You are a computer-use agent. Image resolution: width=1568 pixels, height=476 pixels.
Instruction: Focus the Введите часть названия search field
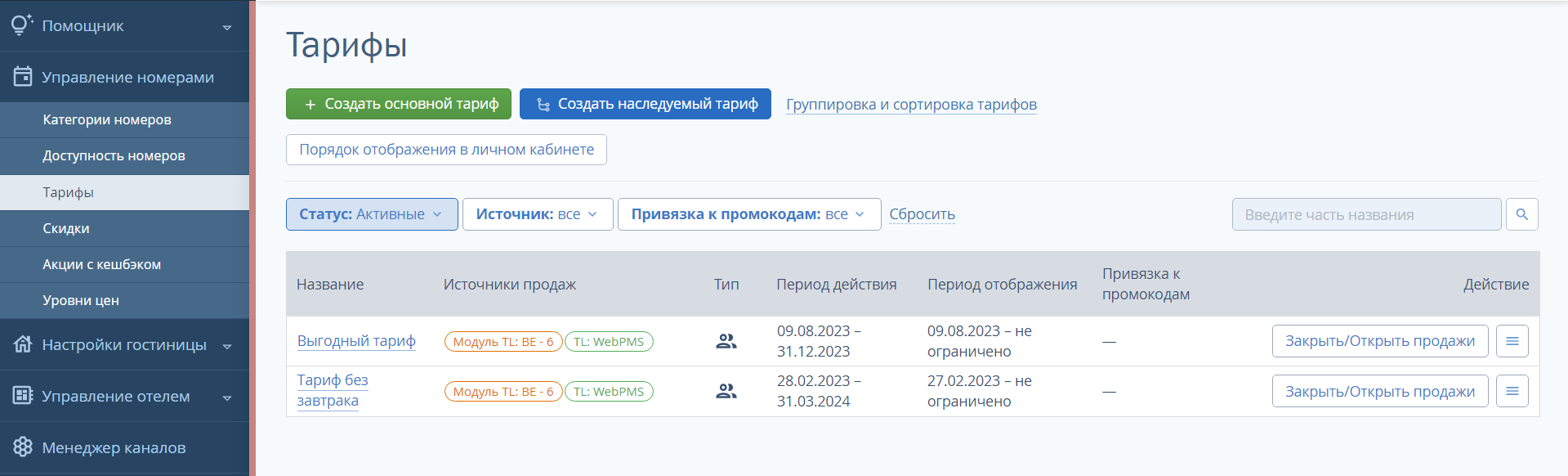[1367, 214]
